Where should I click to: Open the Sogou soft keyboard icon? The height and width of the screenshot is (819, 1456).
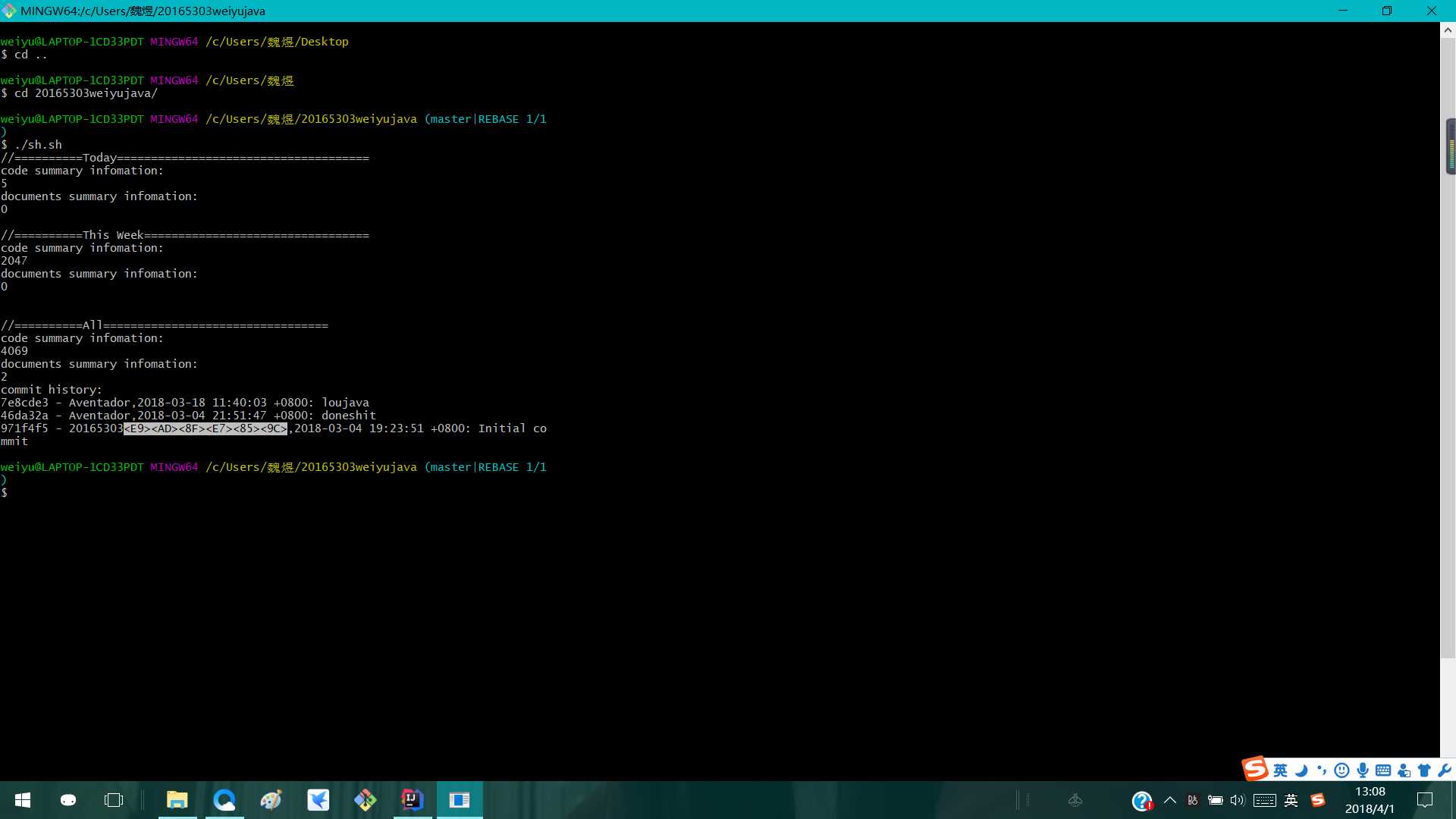pos(1383,771)
